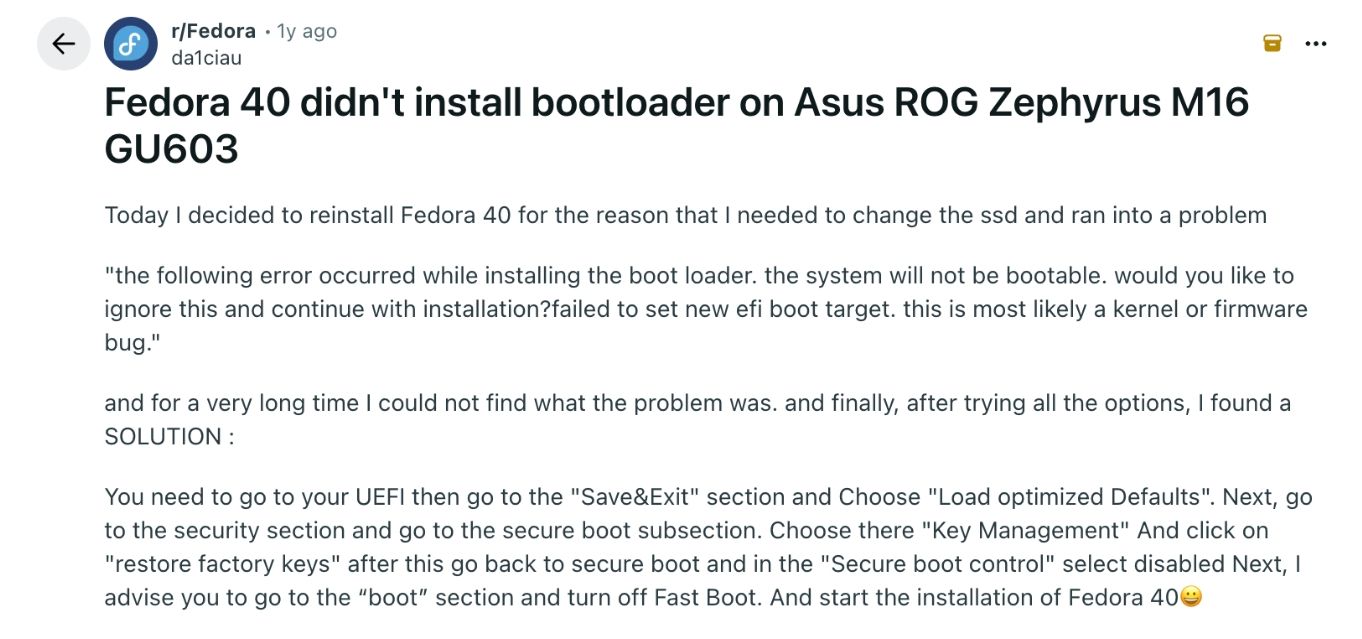Open the three-dot more options menu
Screen dimensions: 1362x639
point(1316,43)
